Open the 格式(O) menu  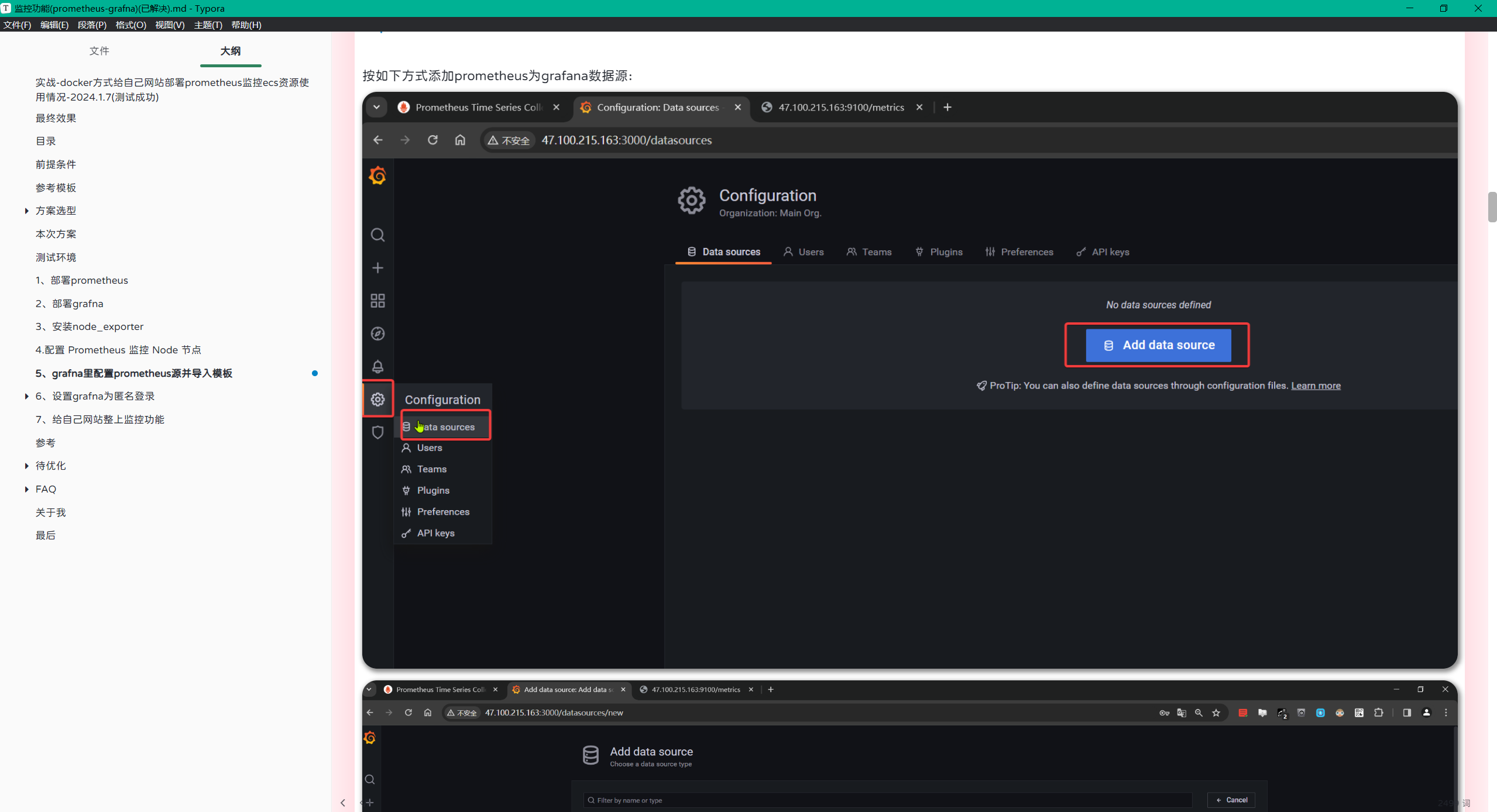pos(131,25)
